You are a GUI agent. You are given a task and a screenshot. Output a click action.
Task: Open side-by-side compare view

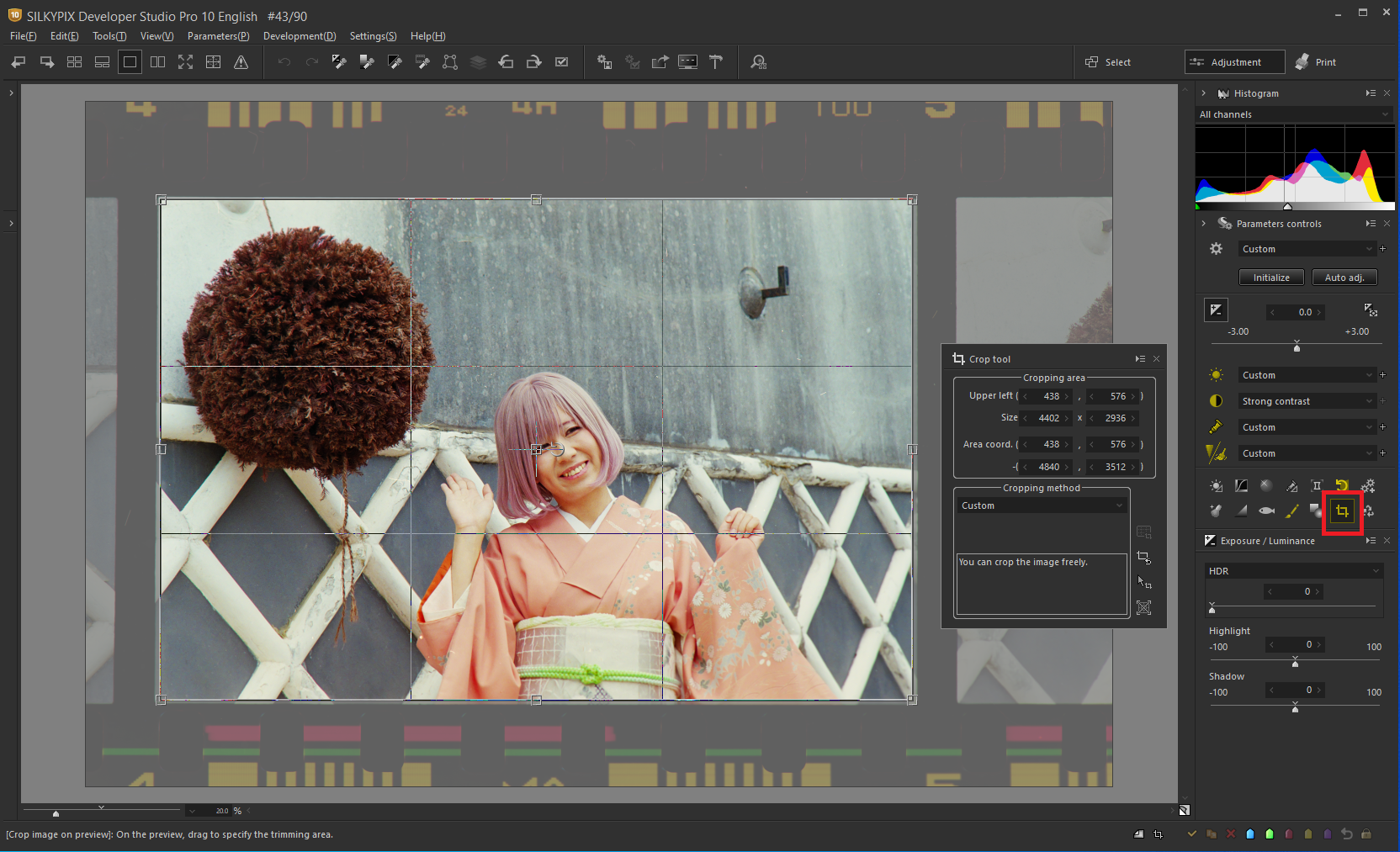click(x=157, y=62)
